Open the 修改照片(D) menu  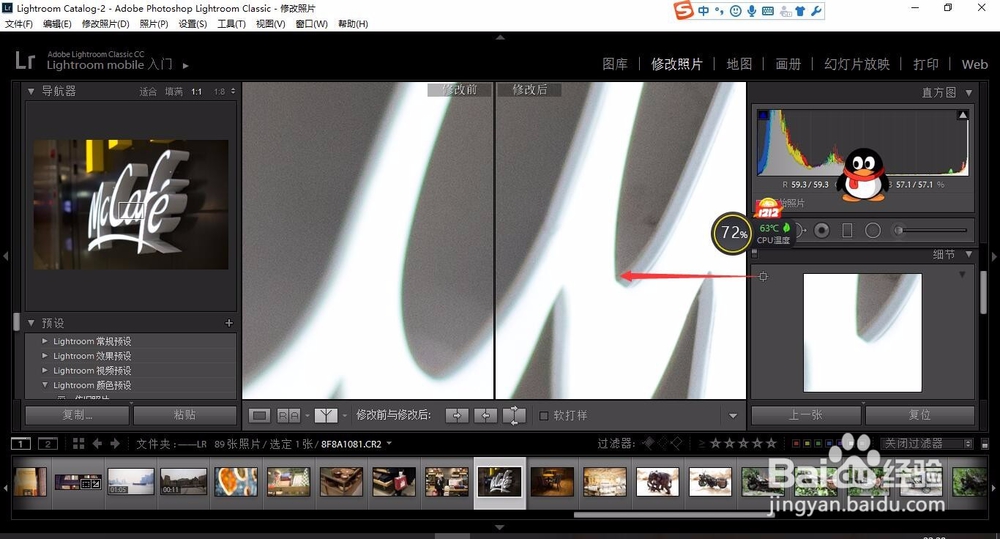point(105,24)
